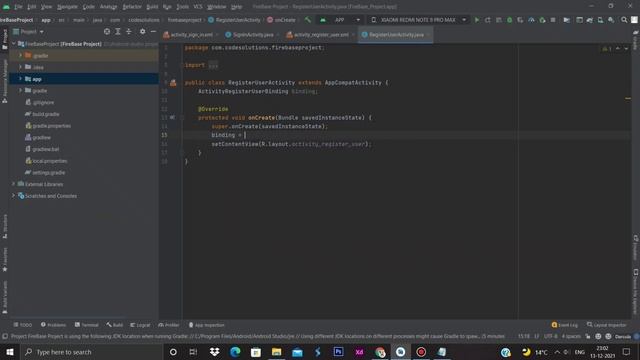This screenshot has width=640, height=360.
Task: Click the UTF-8 encoding indicator in status bar
Action: tap(550, 336)
